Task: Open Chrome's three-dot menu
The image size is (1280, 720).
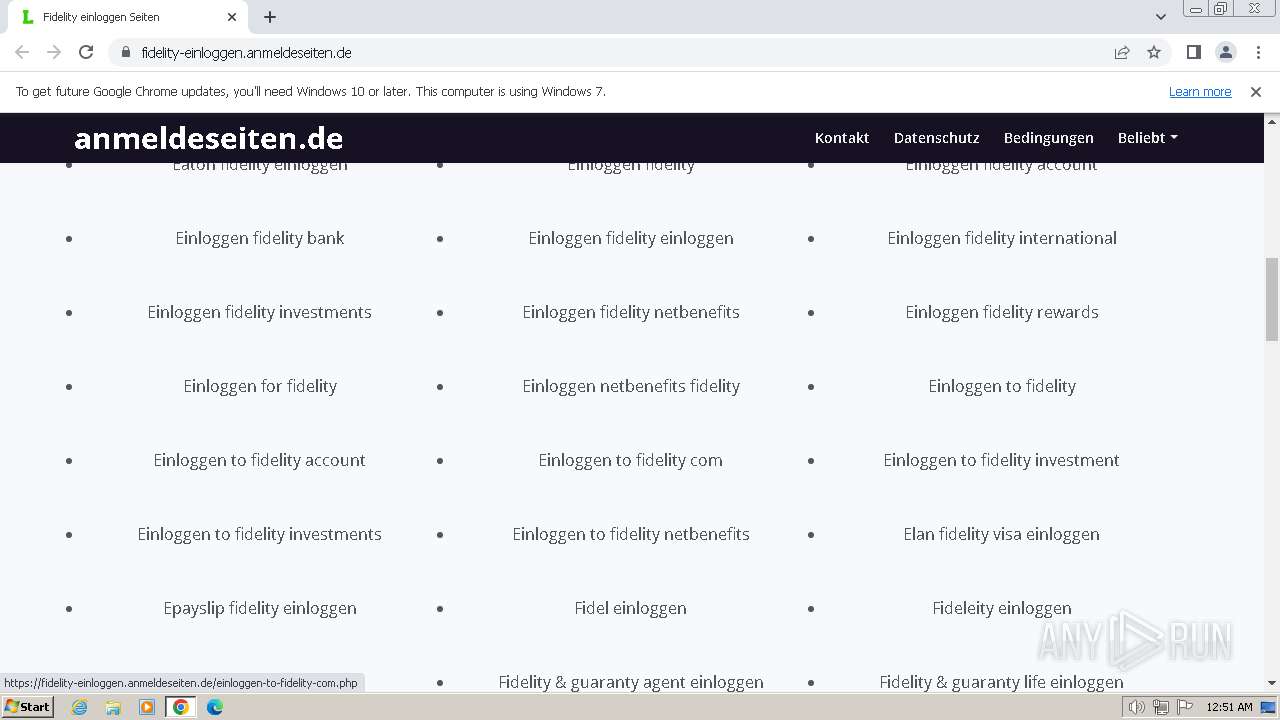Action: pyautogui.click(x=1256, y=52)
